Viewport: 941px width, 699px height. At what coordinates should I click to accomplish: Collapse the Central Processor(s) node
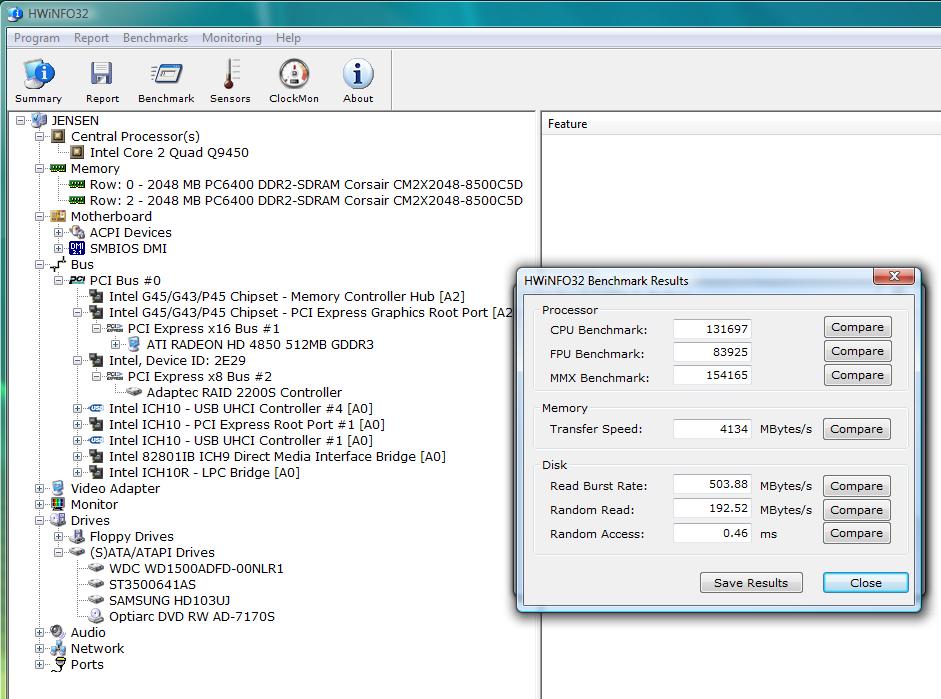coord(40,136)
